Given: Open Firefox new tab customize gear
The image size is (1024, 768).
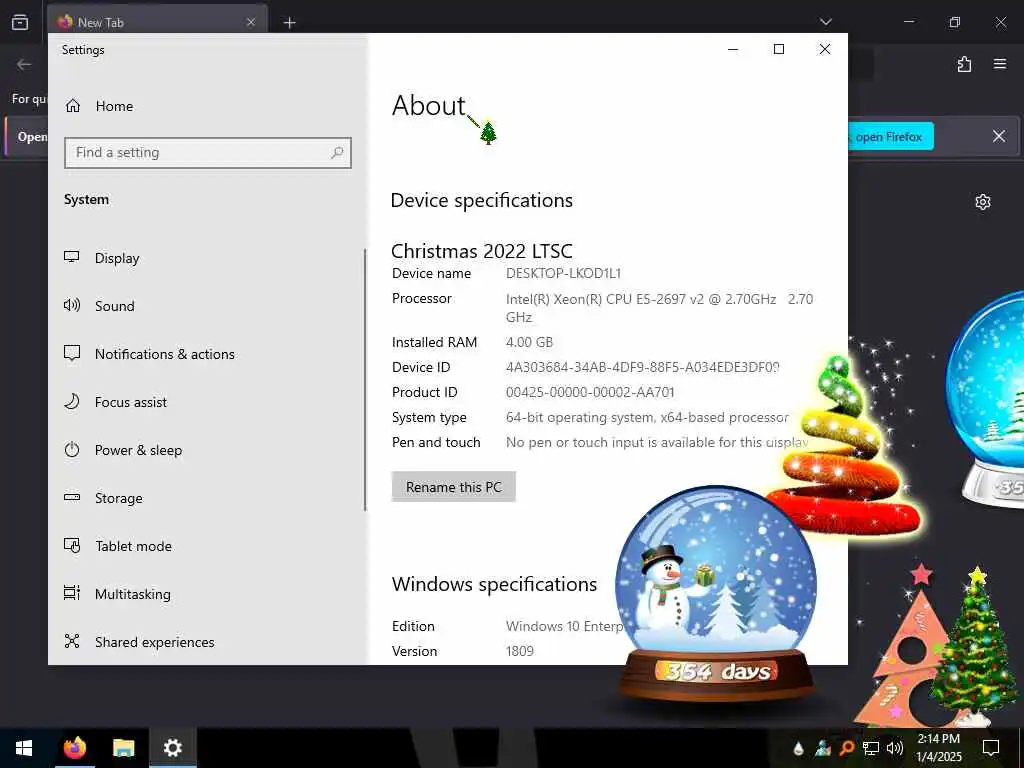Looking at the screenshot, I should coord(983,202).
